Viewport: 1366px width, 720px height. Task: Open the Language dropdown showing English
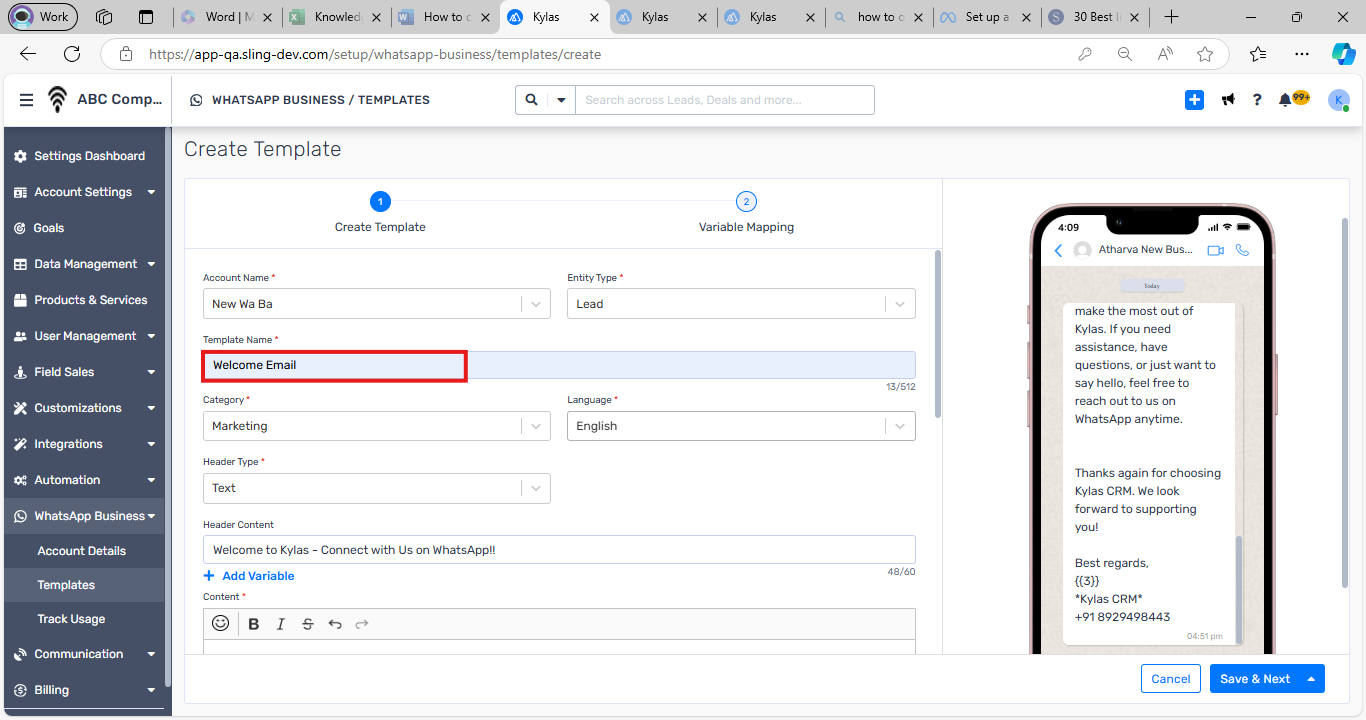click(x=741, y=426)
